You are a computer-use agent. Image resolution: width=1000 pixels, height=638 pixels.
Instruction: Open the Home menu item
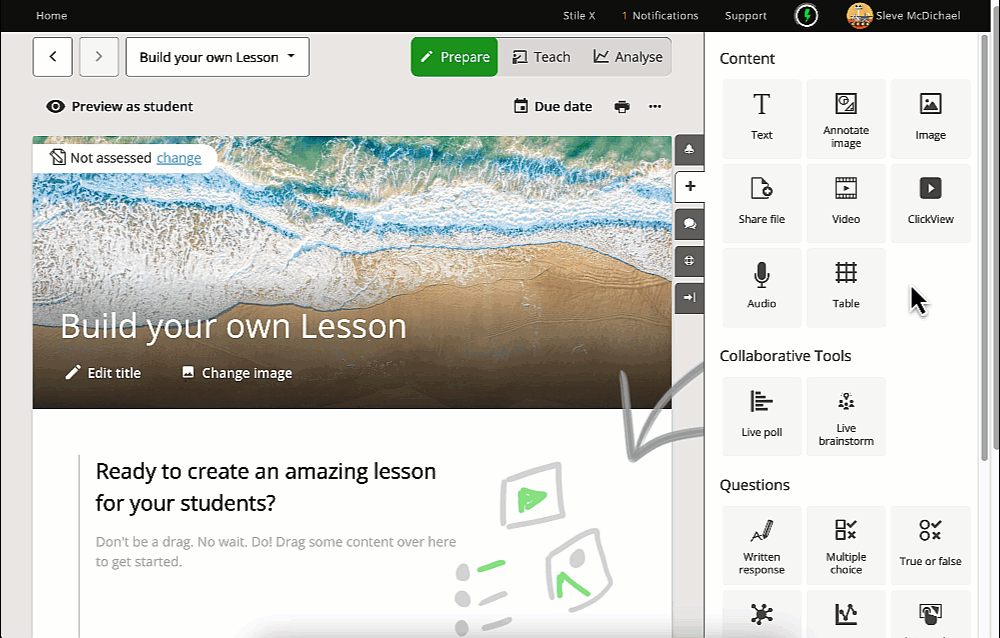[x=52, y=15]
